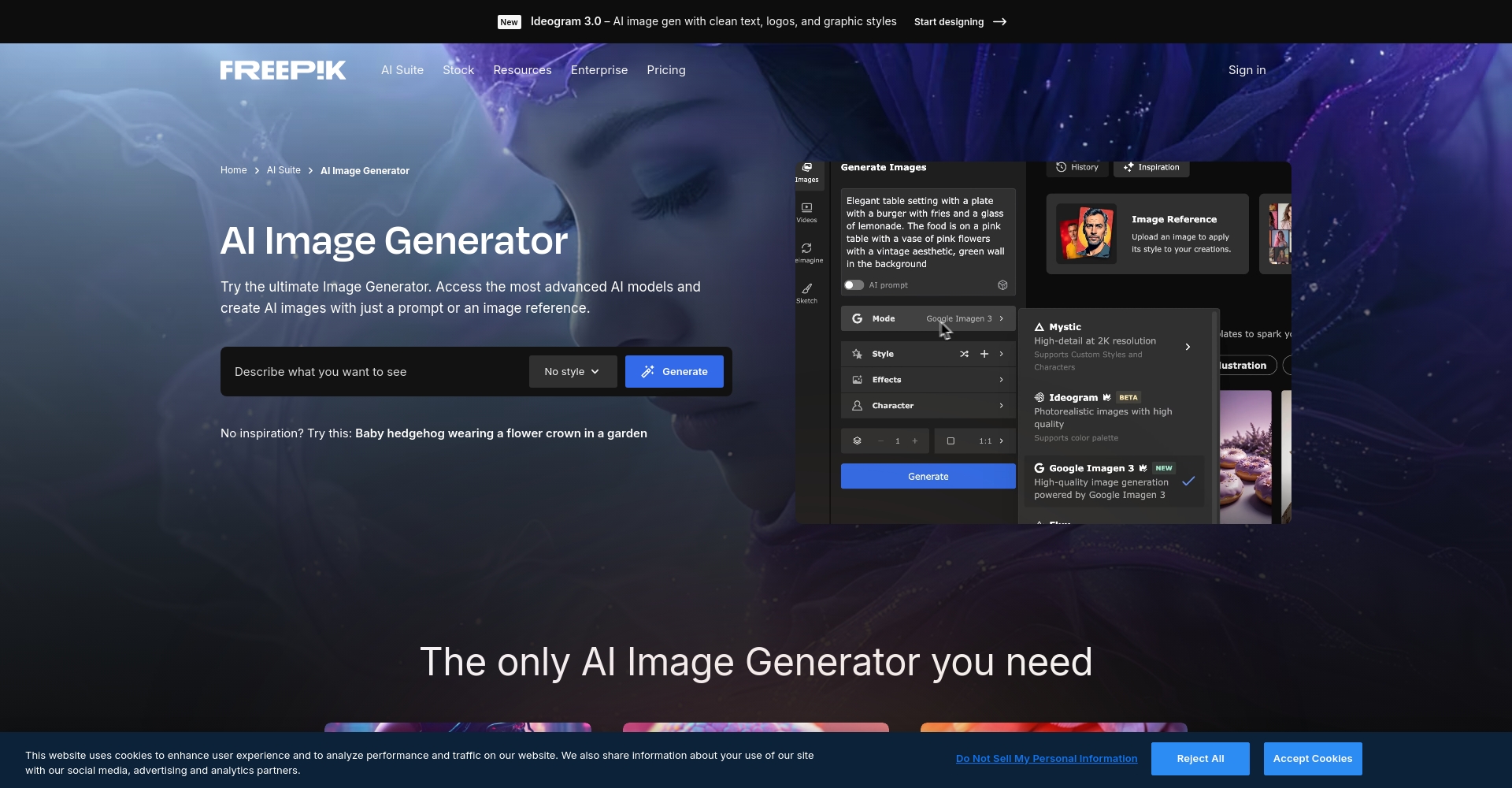Click the New badge in the top banner
This screenshot has height=788, width=1512.
coord(510,22)
